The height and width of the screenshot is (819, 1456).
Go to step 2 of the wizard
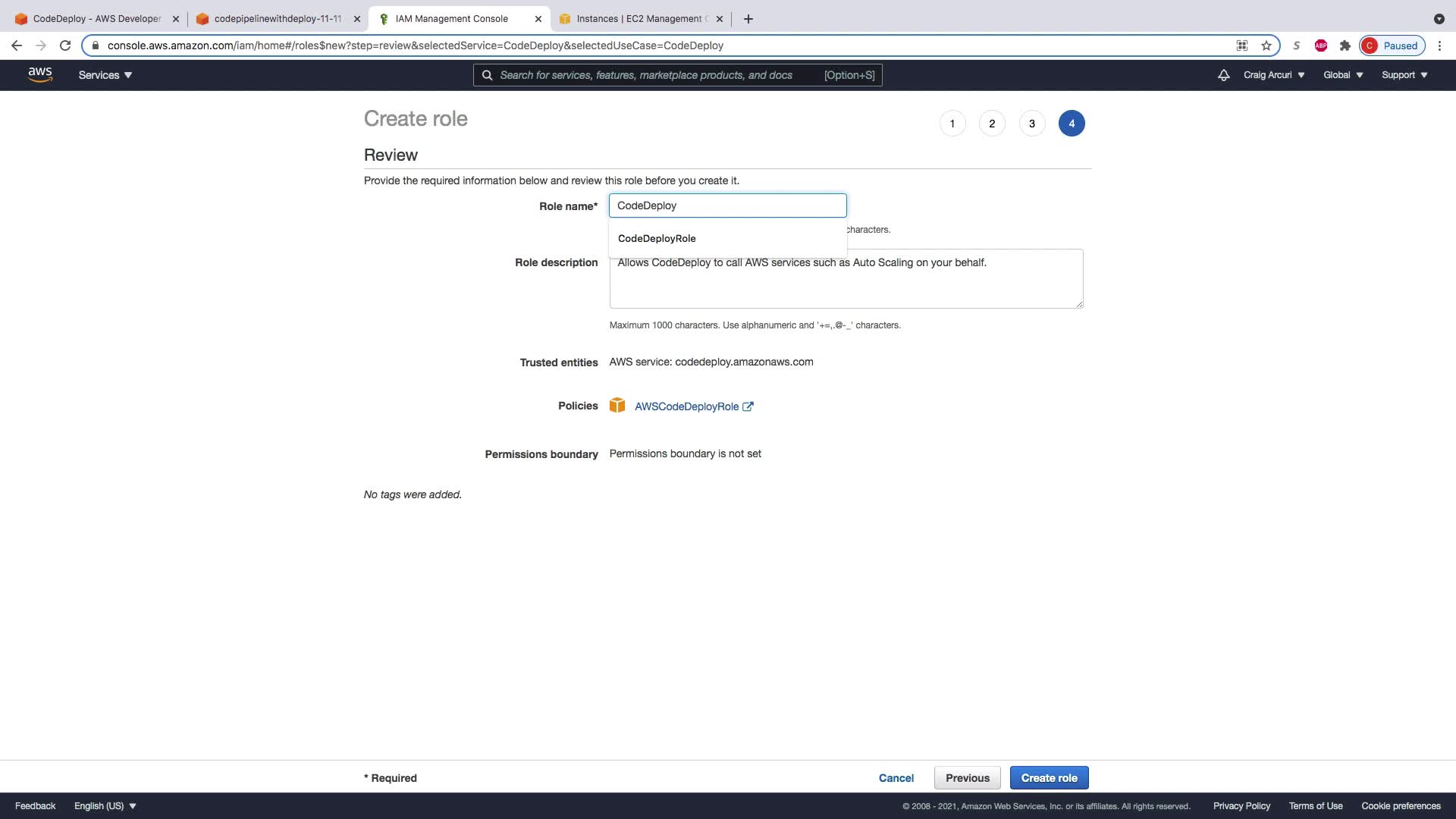tap(992, 124)
